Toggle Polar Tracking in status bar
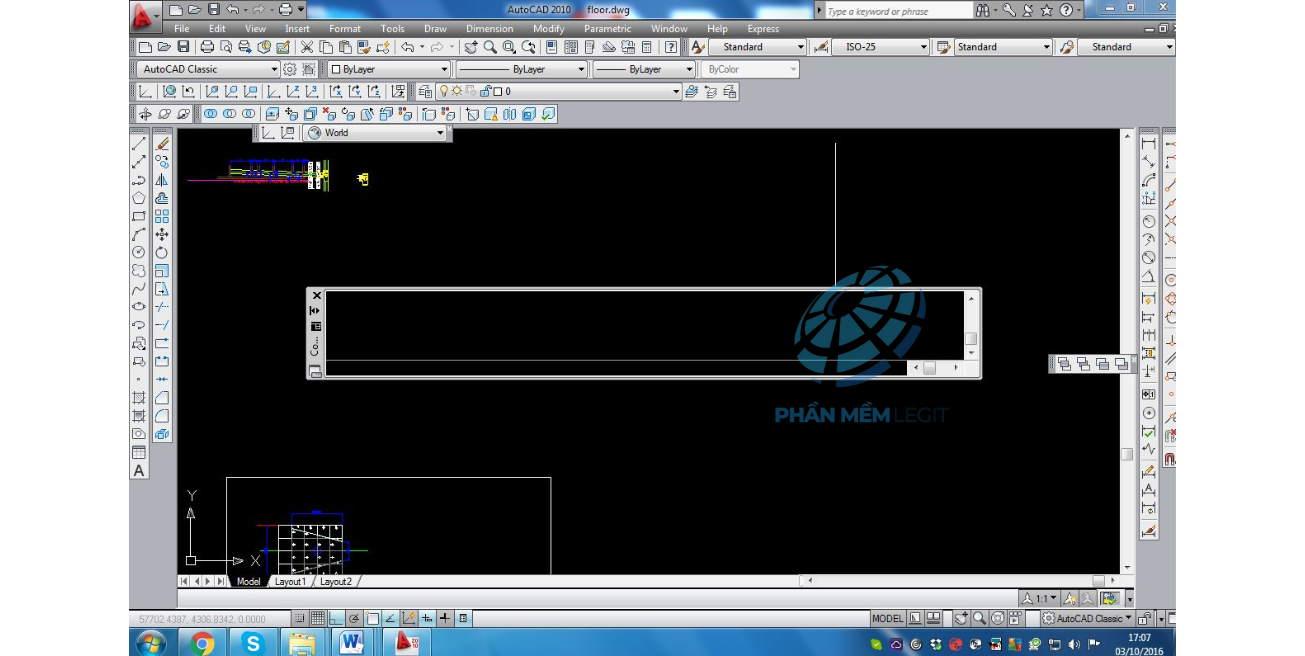1305x656 pixels. coord(353,619)
